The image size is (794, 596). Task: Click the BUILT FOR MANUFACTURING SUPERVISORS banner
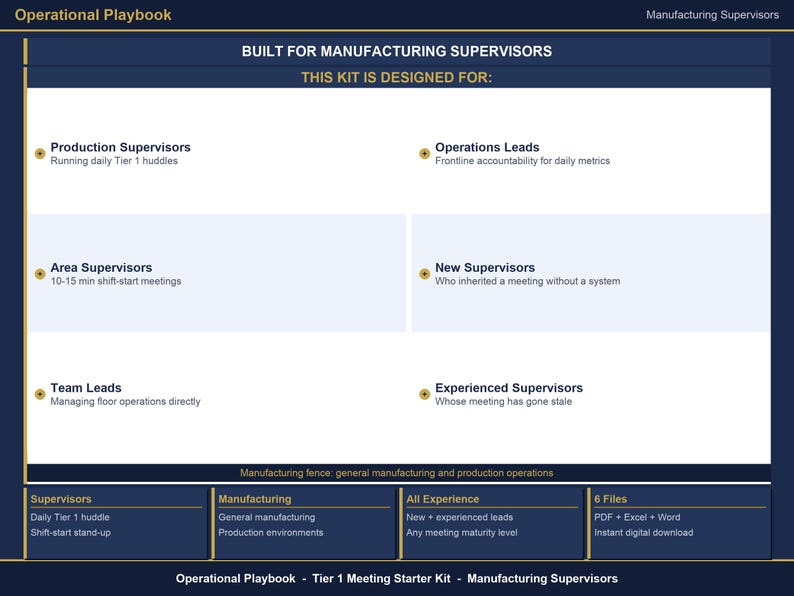pos(396,51)
